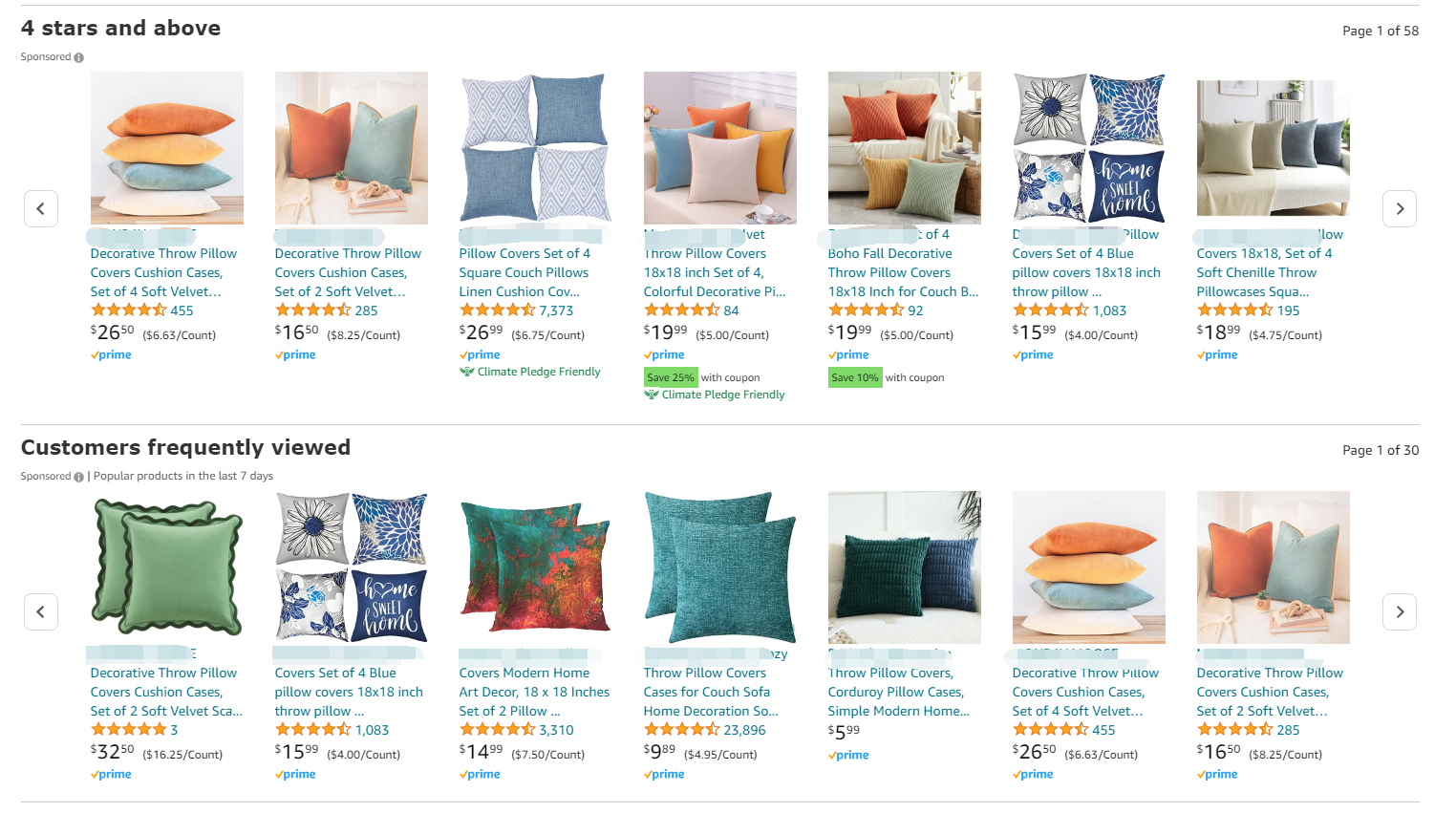Open the colorful abstract art pillow image
Screen dimensions: 1456x813
536,567
